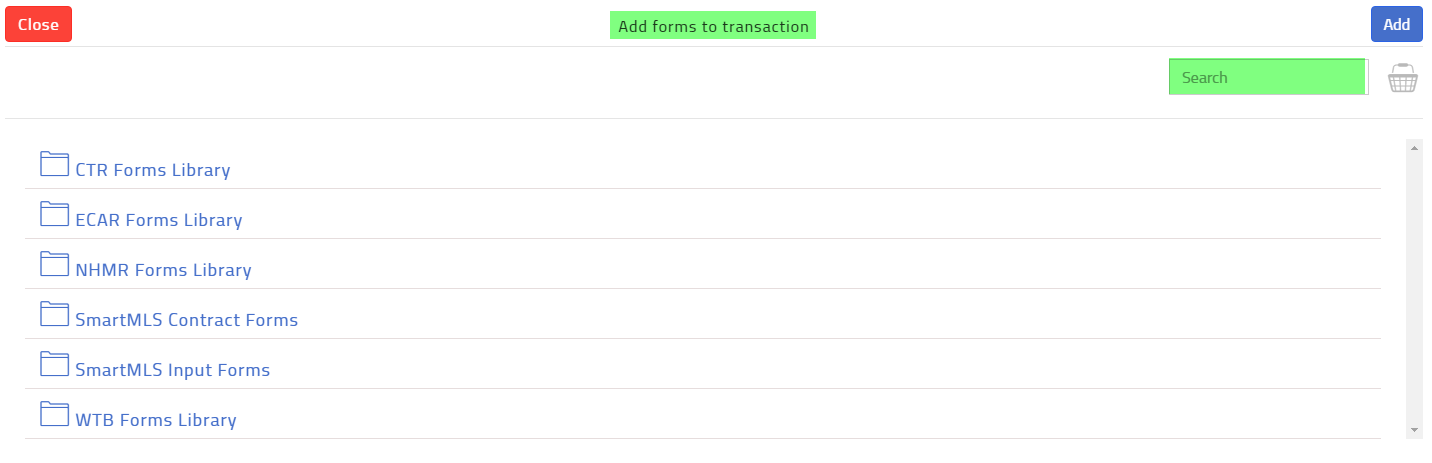
Task: Click the ECAR Forms Library folder icon
Action: (x=54, y=214)
